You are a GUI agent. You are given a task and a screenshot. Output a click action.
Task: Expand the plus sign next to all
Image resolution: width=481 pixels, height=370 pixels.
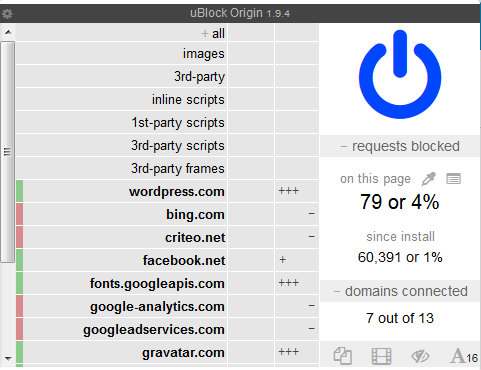pyautogui.click(x=205, y=33)
